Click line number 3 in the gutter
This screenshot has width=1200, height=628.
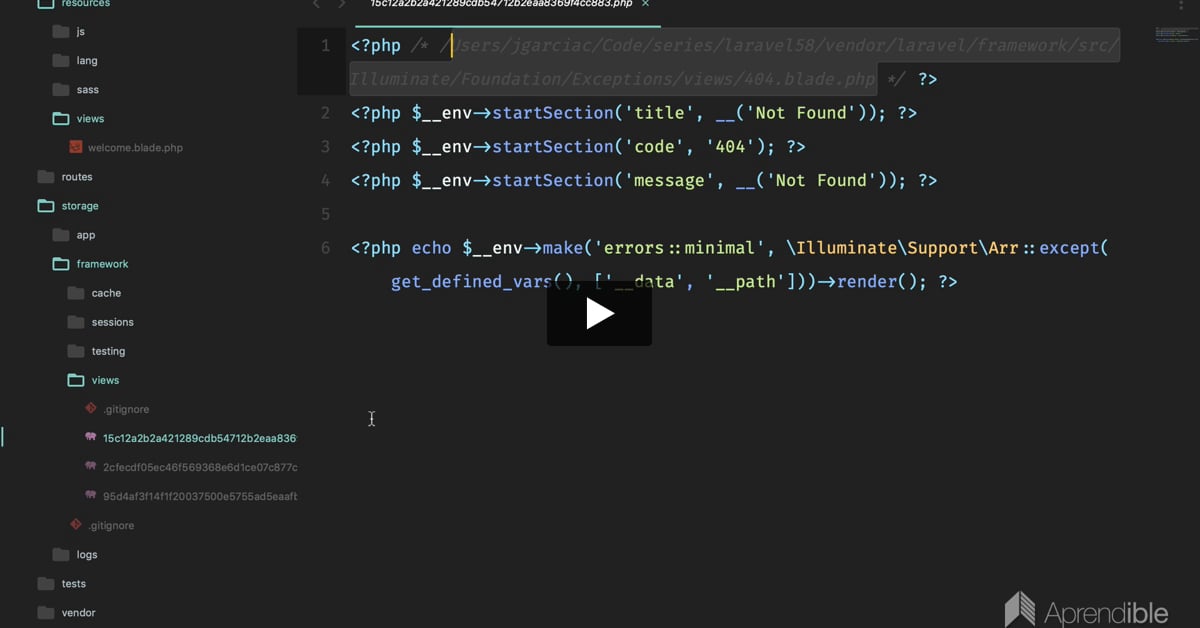(325, 147)
